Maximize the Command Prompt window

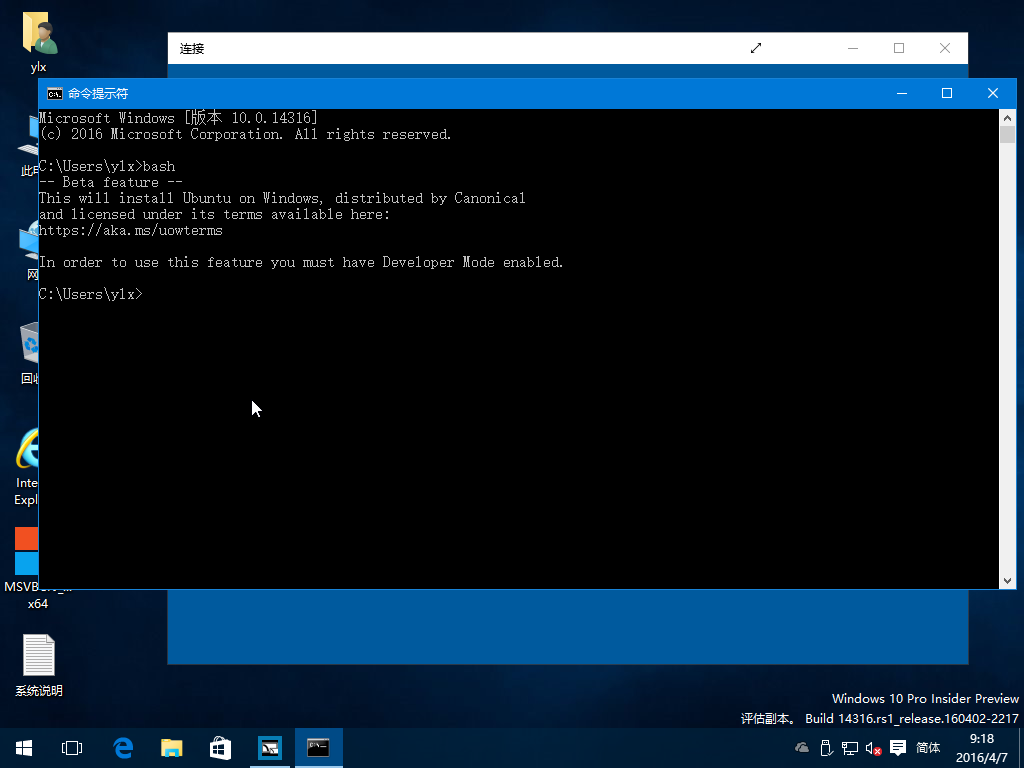(946, 93)
